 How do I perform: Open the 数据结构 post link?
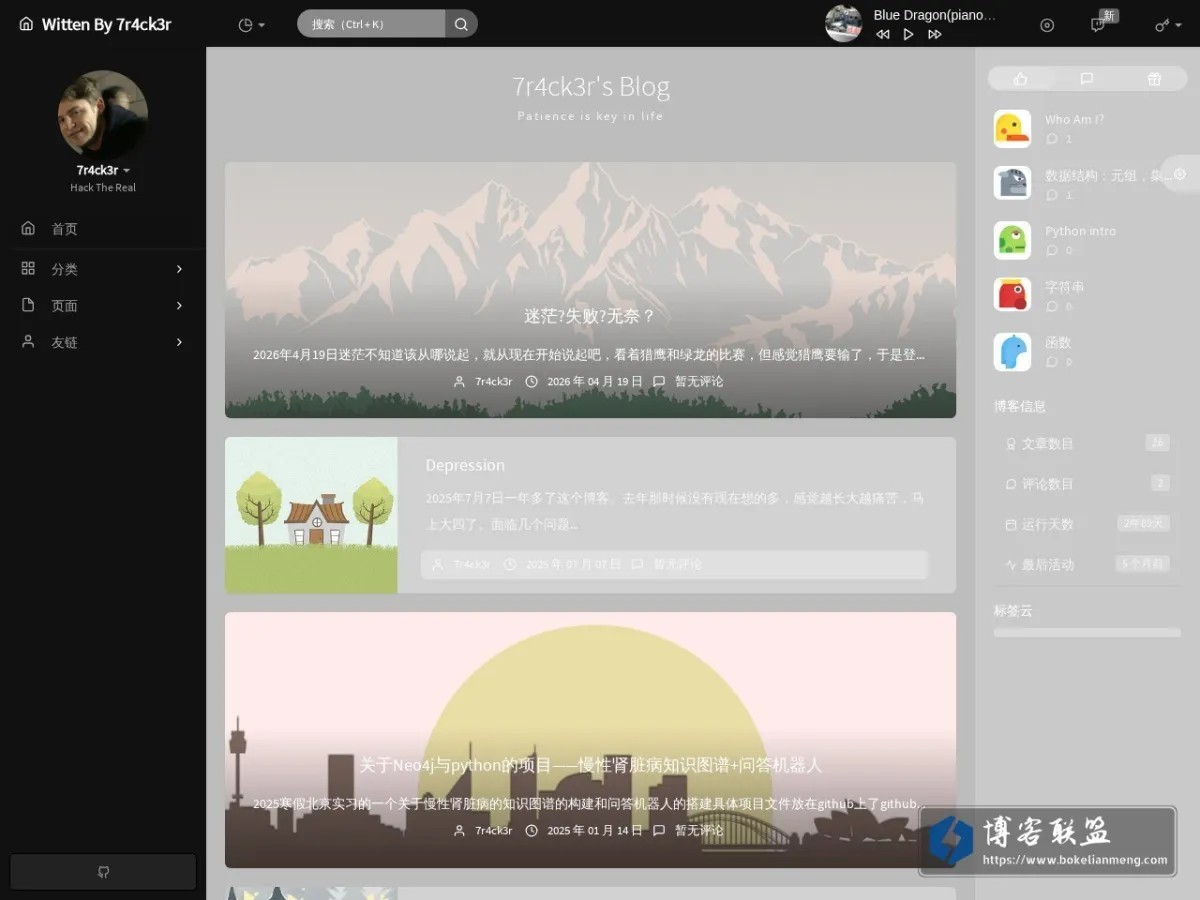point(1108,176)
